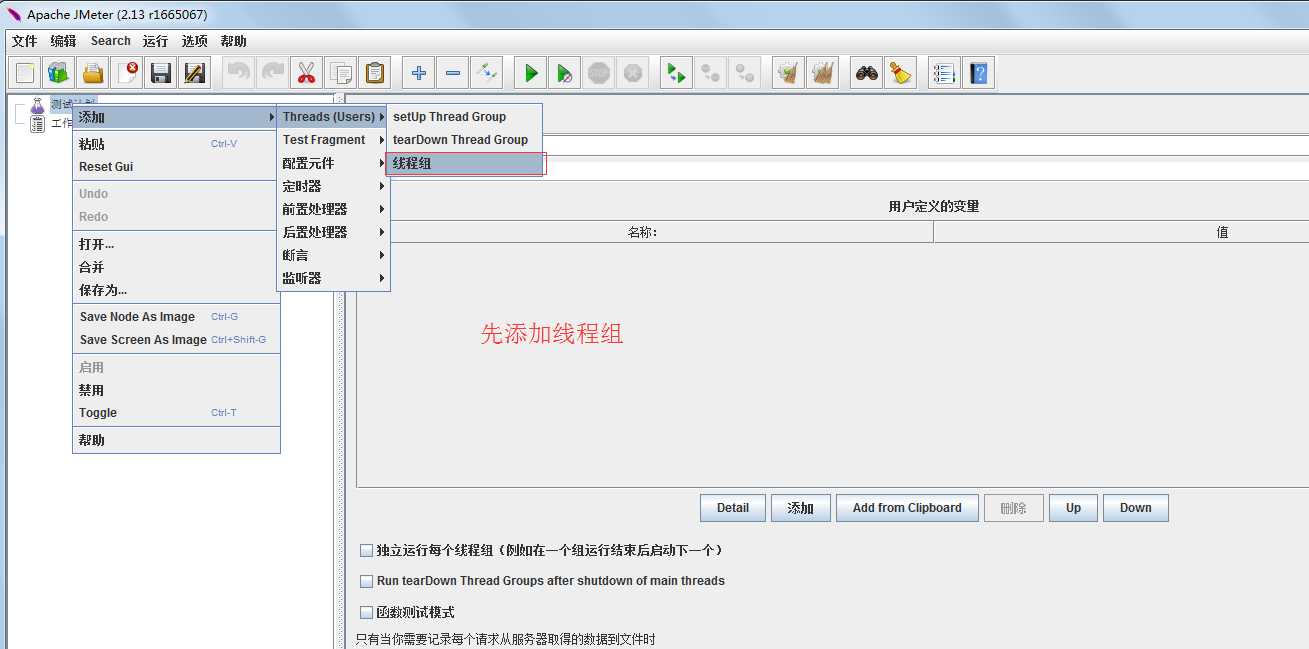The width and height of the screenshot is (1309, 649).
Task: Click the Up button
Action: (1073, 508)
